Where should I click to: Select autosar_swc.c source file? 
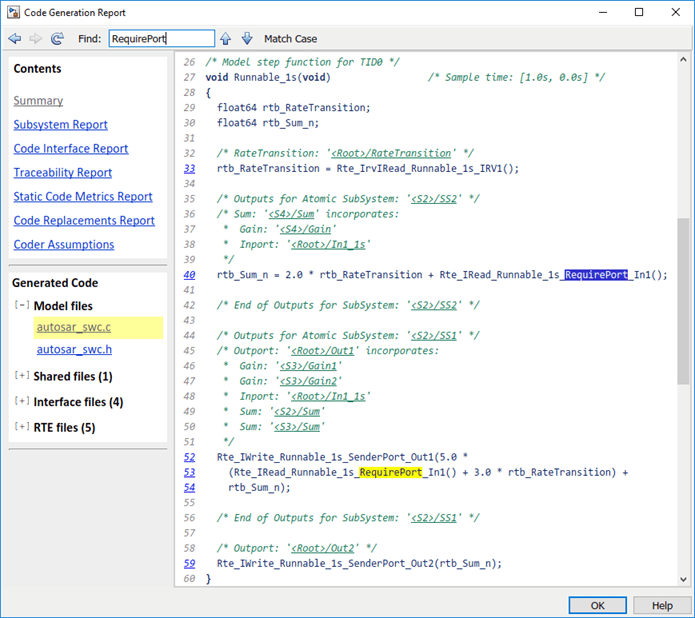tap(74, 327)
